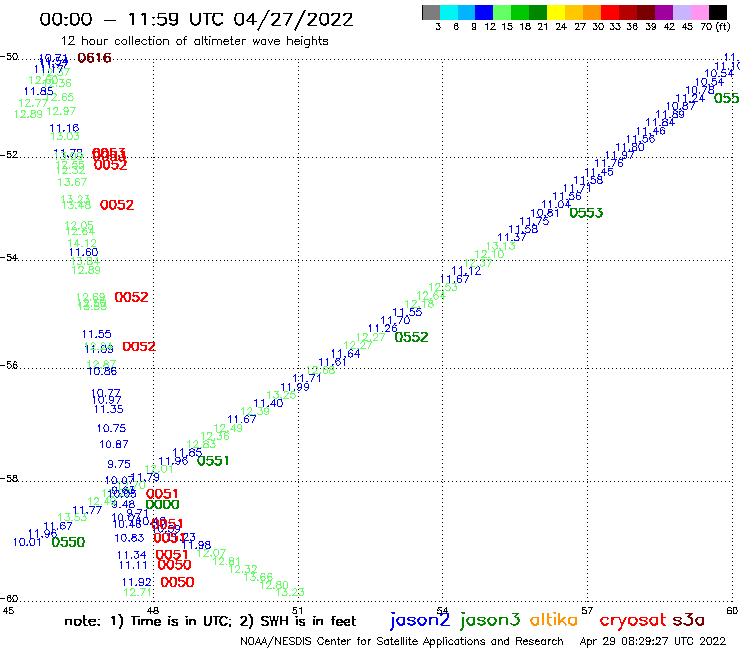The image size is (740, 650).
Task: Click the '11.92' wave height value
Action: (137, 582)
